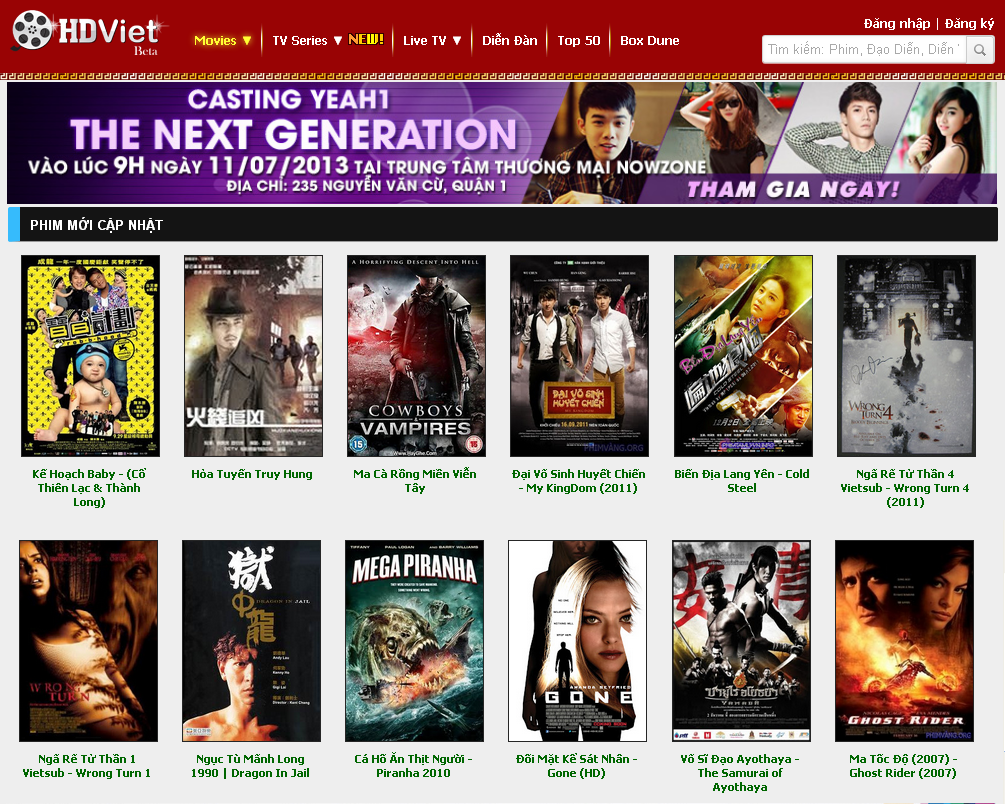1005x804 pixels.
Task: Open the Ghost Rider poster thumbnail
Action: (904, 641)
